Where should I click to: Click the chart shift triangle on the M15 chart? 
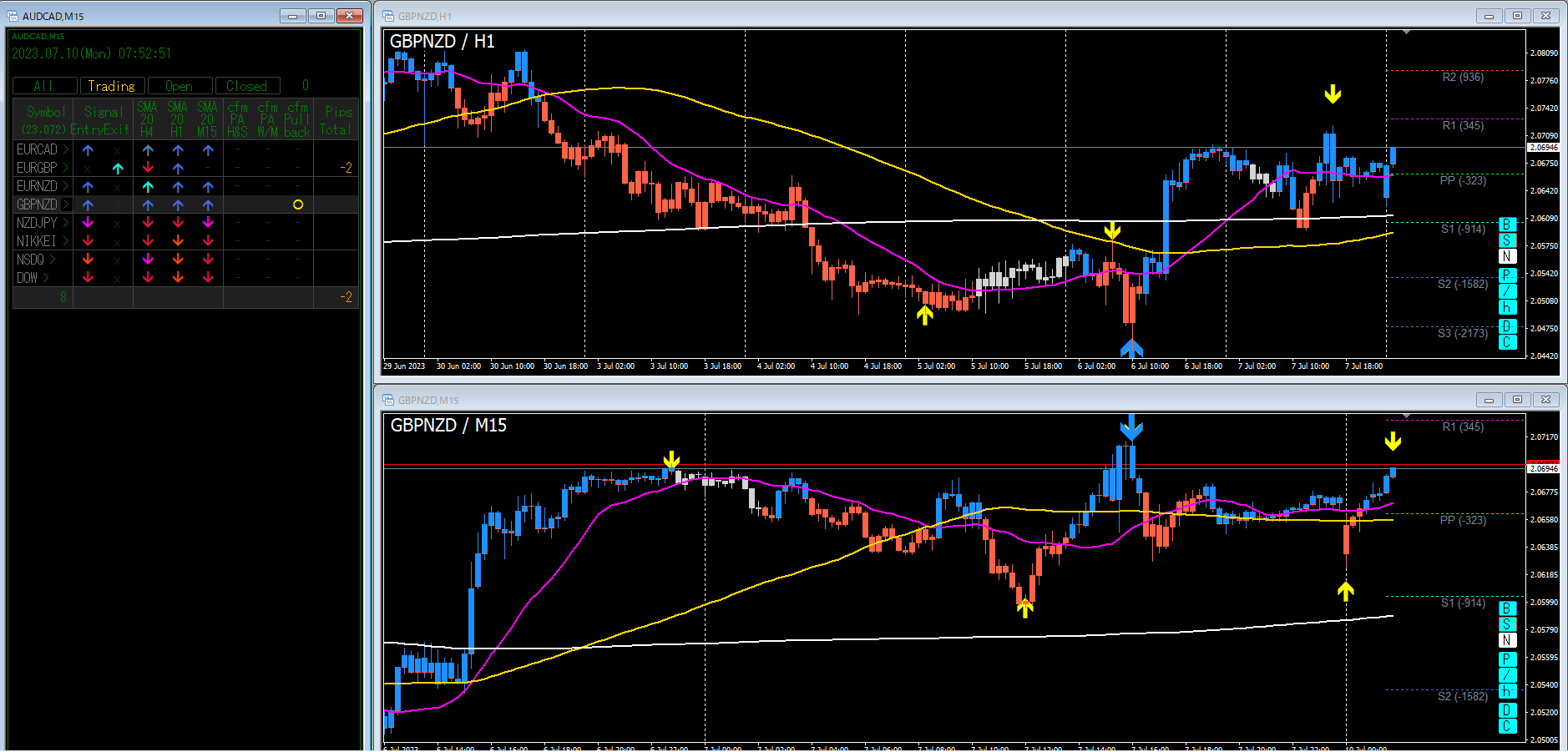1407,416
